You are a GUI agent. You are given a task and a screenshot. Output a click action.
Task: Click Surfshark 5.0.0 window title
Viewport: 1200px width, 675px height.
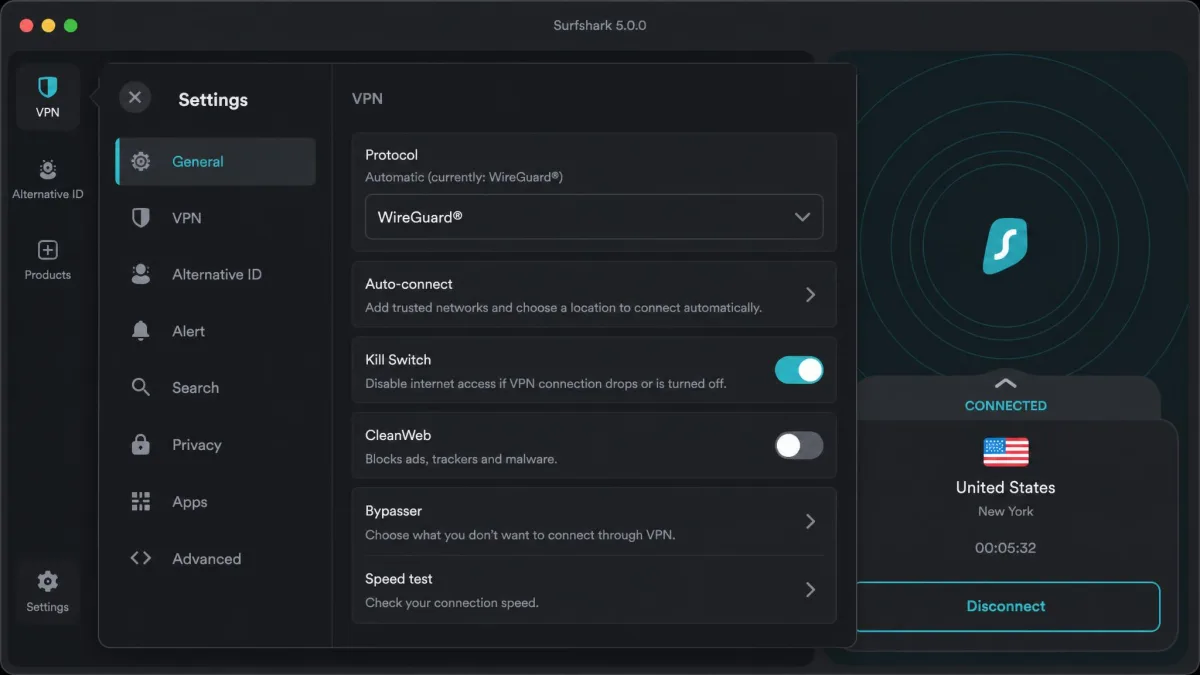[x=600, y=25]
